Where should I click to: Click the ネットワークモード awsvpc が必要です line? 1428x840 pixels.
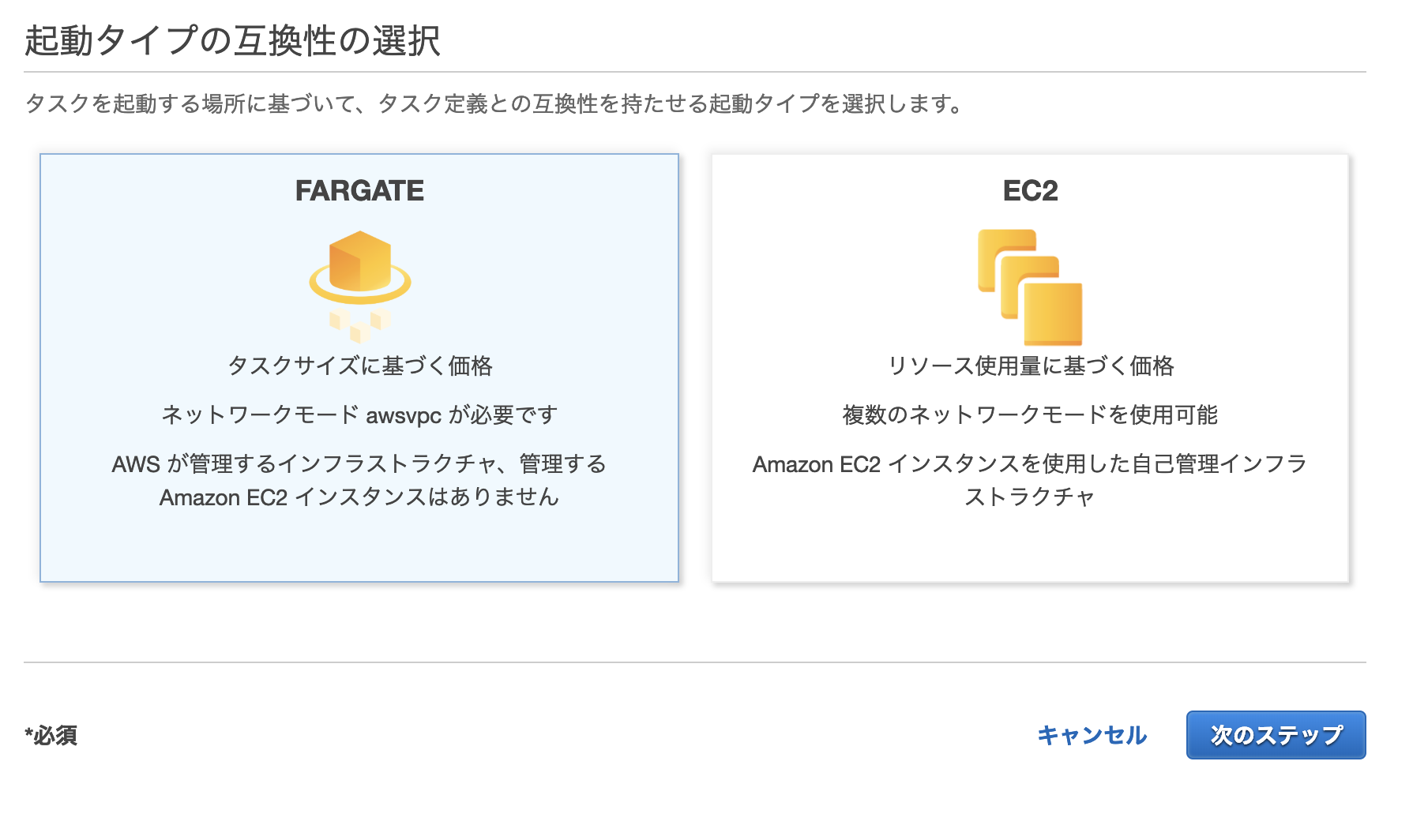click(x=359, y=414)
